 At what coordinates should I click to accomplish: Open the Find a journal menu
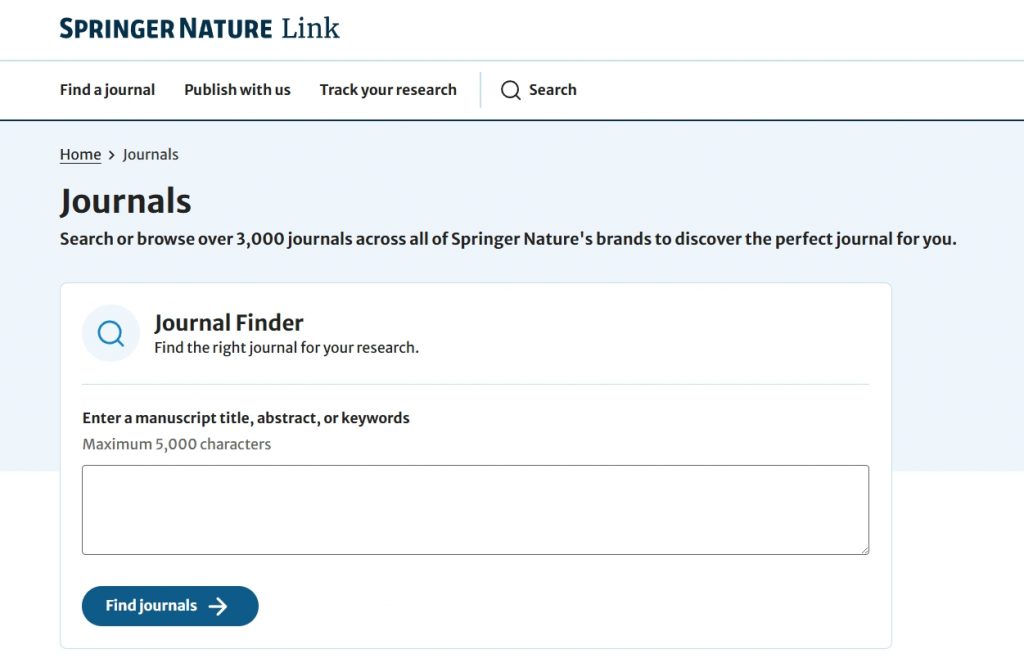pos(107,90)
